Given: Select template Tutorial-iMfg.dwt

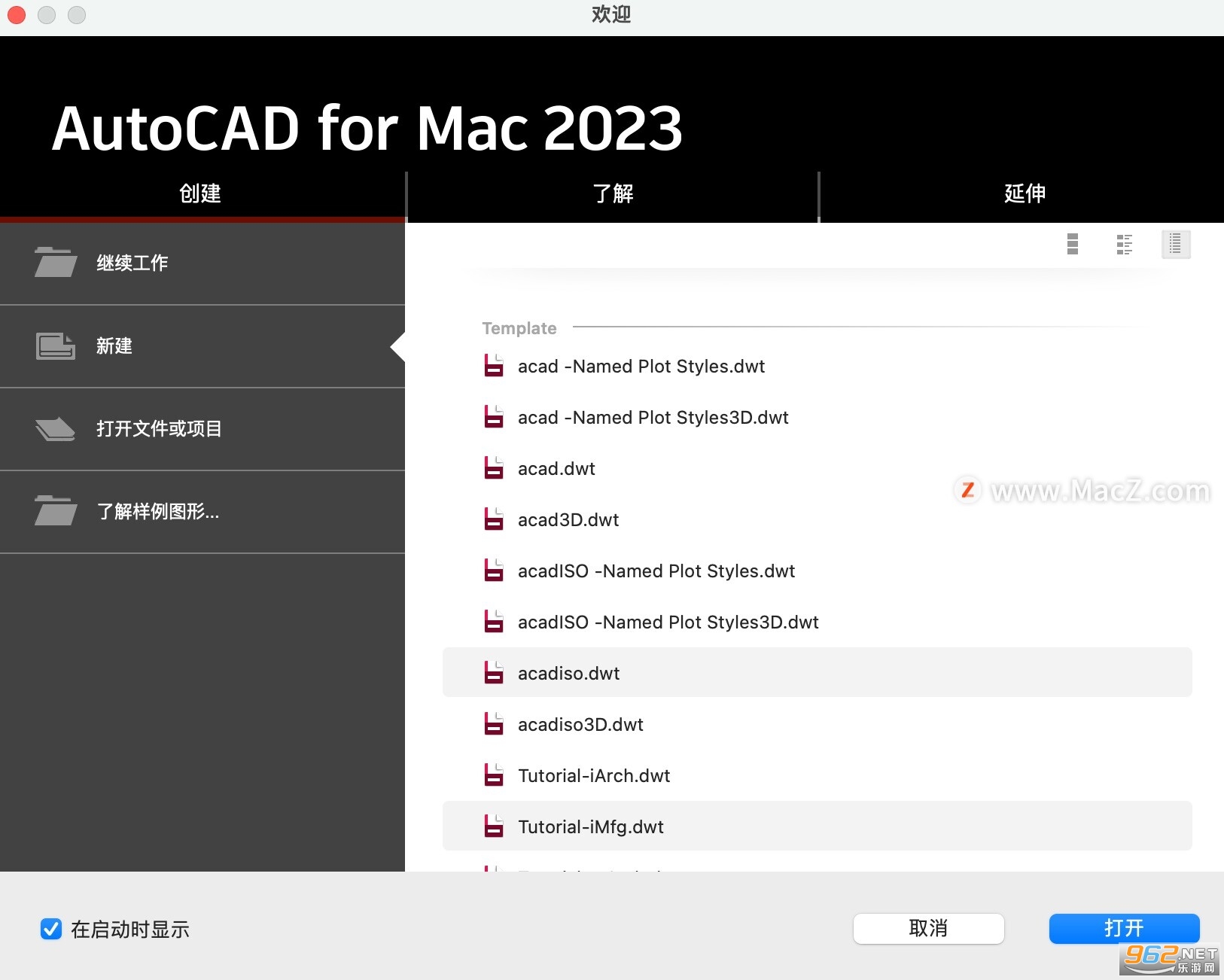Looking at the screenshot, I should coord(818,826).
